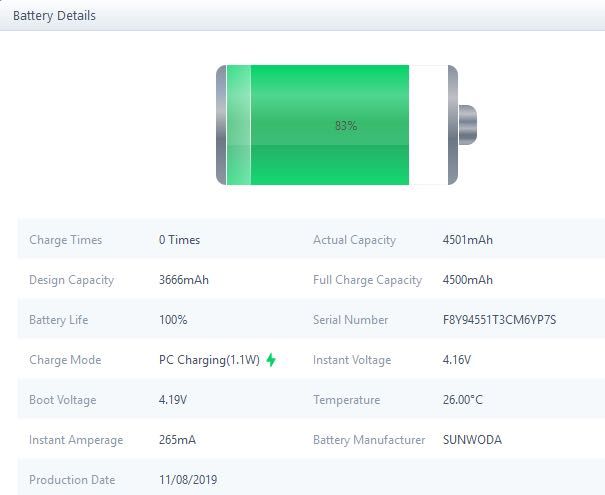The height and width of the screenshot is (495, 605).
Task: Click the Charge Mode field label
Action: point(65,360)
